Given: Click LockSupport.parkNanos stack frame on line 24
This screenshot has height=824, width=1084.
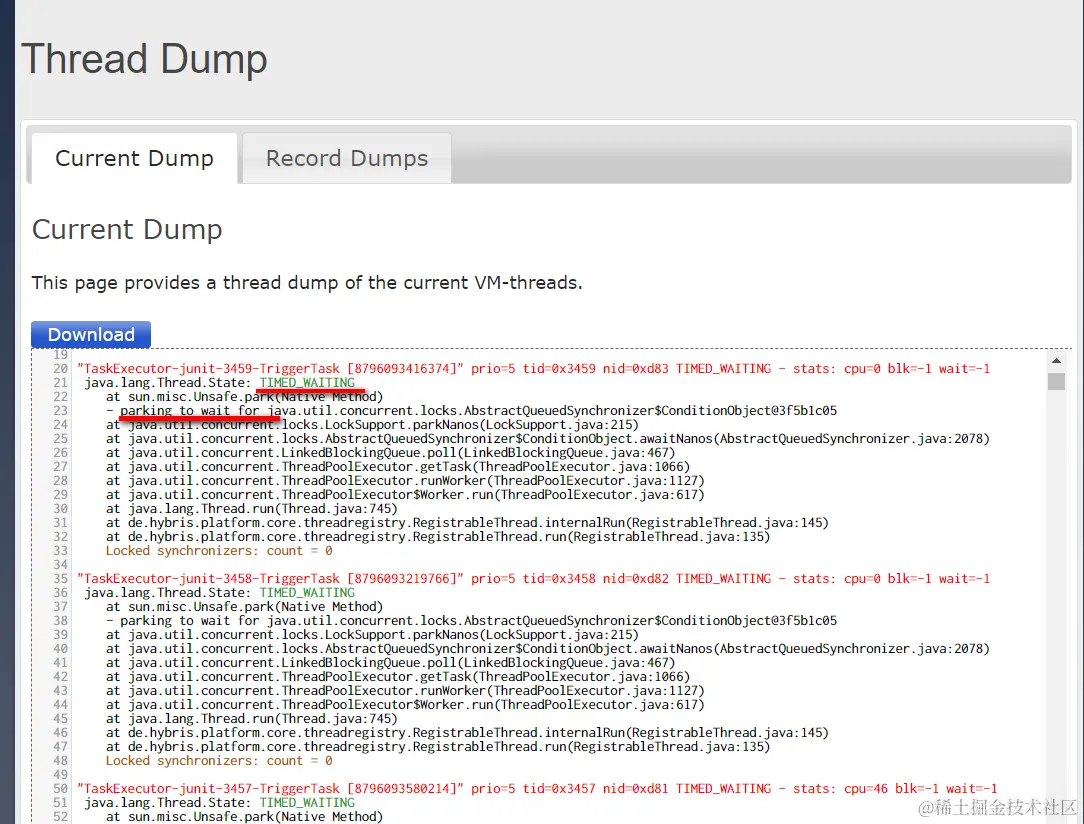Looking at the screenshot, I should [373, 424].
